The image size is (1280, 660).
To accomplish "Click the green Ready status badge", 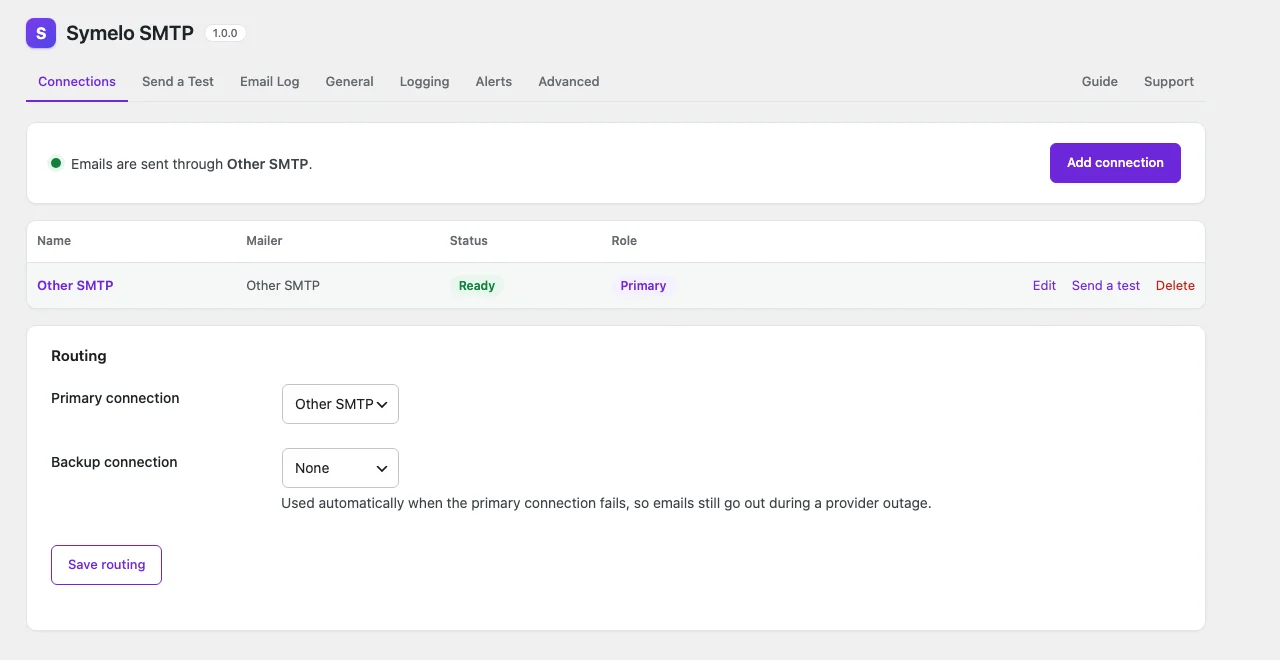I will [x=477, y=286].
